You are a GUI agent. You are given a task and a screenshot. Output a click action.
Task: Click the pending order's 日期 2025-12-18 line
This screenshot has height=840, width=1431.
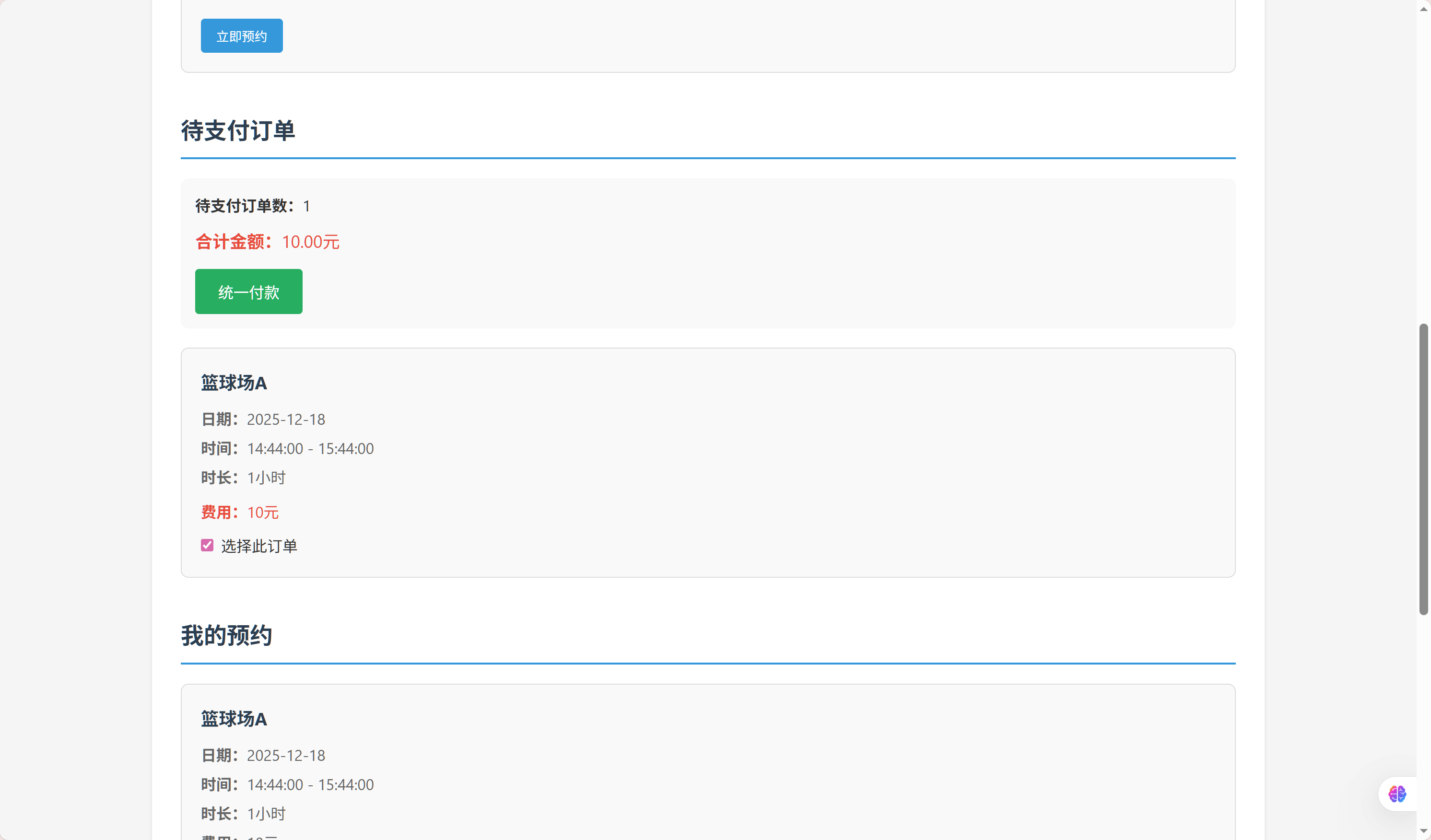pyautogui.click(x=263, y=420)
